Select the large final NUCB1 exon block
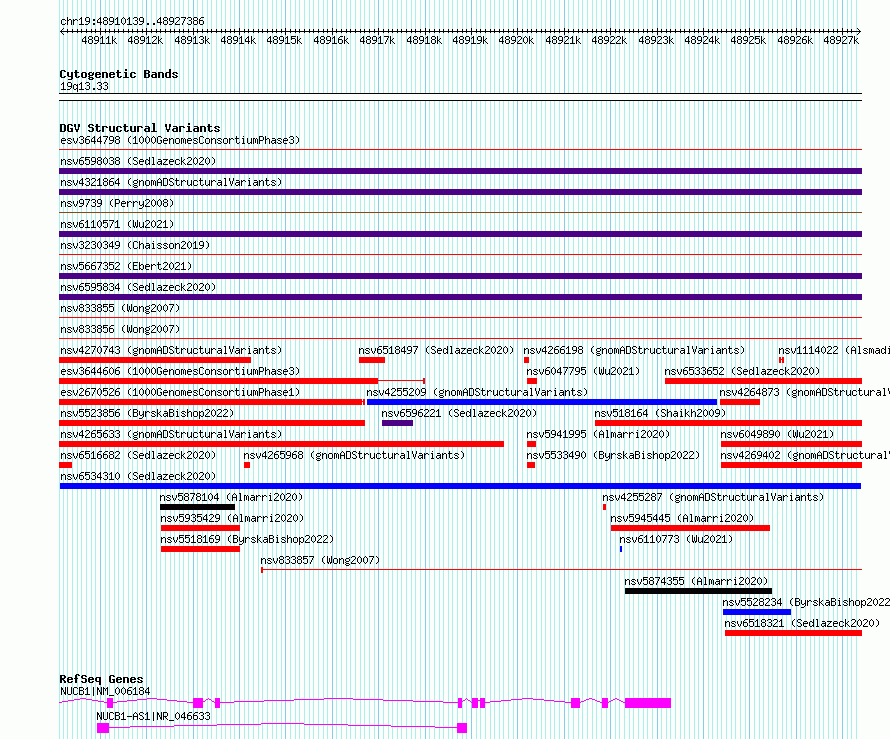 pos(648,703)
